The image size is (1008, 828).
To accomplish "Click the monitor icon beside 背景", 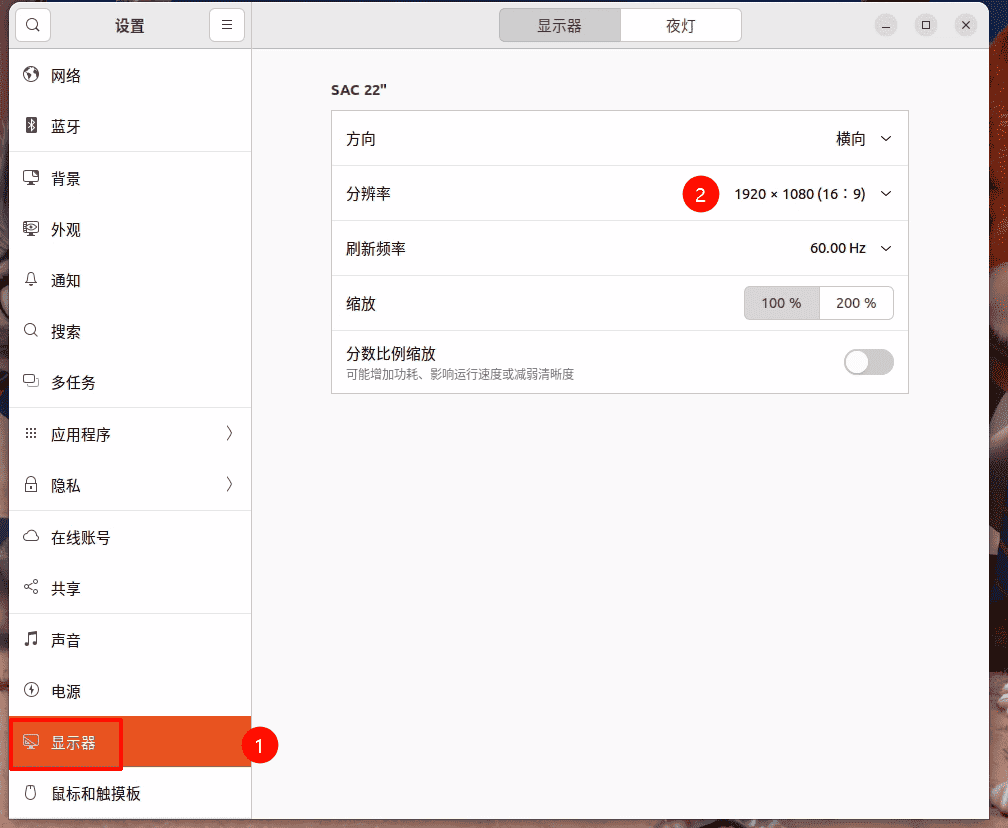I will point(31,177).
